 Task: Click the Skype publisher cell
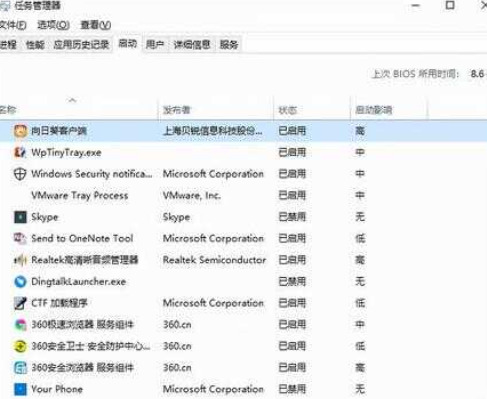(176, 217)
